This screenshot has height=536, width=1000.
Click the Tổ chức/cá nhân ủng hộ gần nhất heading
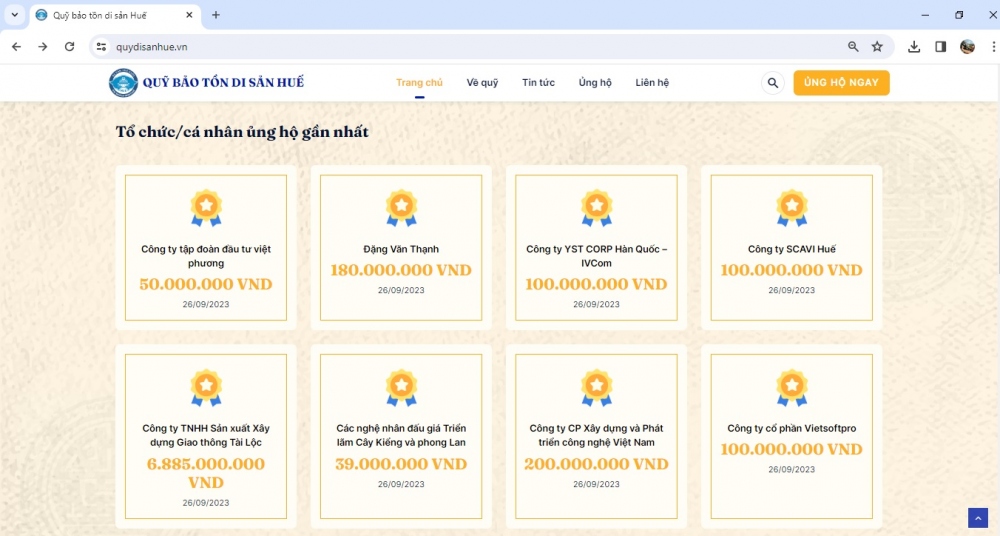tap(242, 132)
